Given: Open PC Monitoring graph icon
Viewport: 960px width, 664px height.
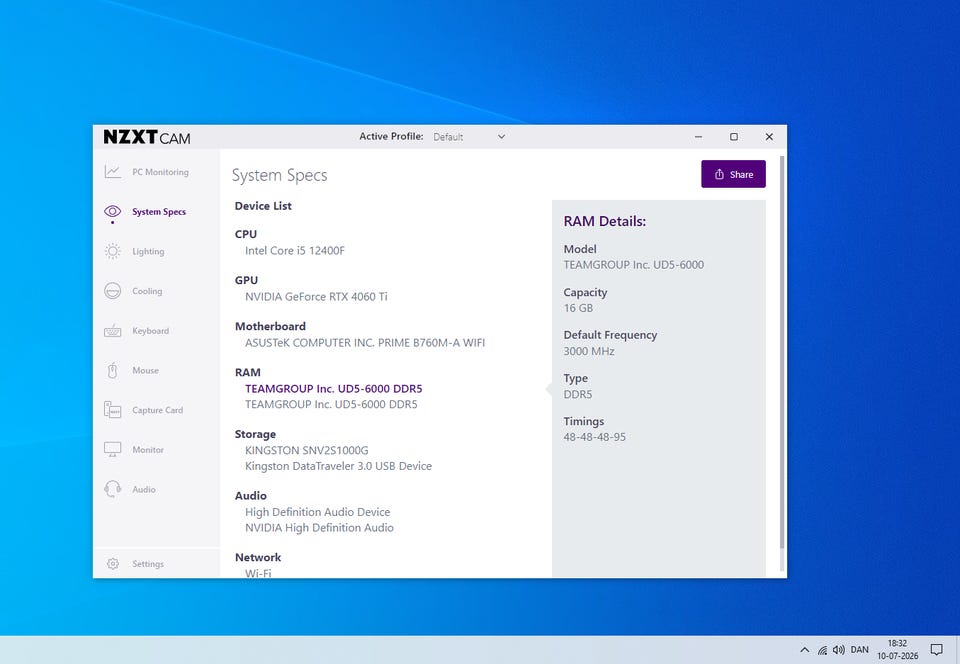Looking at the screenshot, I should coord(113,172).
